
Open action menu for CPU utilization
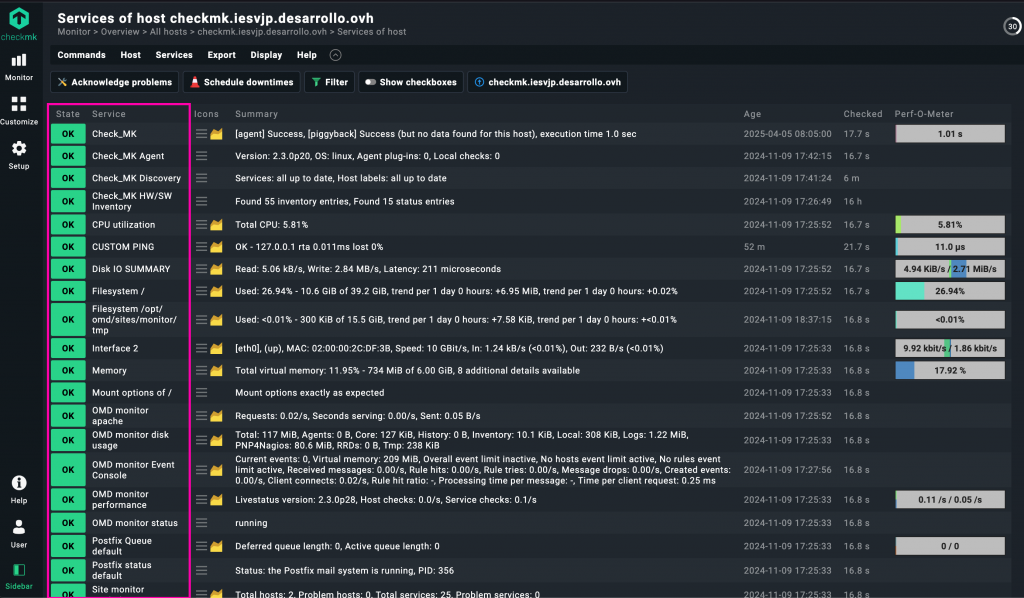tap(201, 225)
